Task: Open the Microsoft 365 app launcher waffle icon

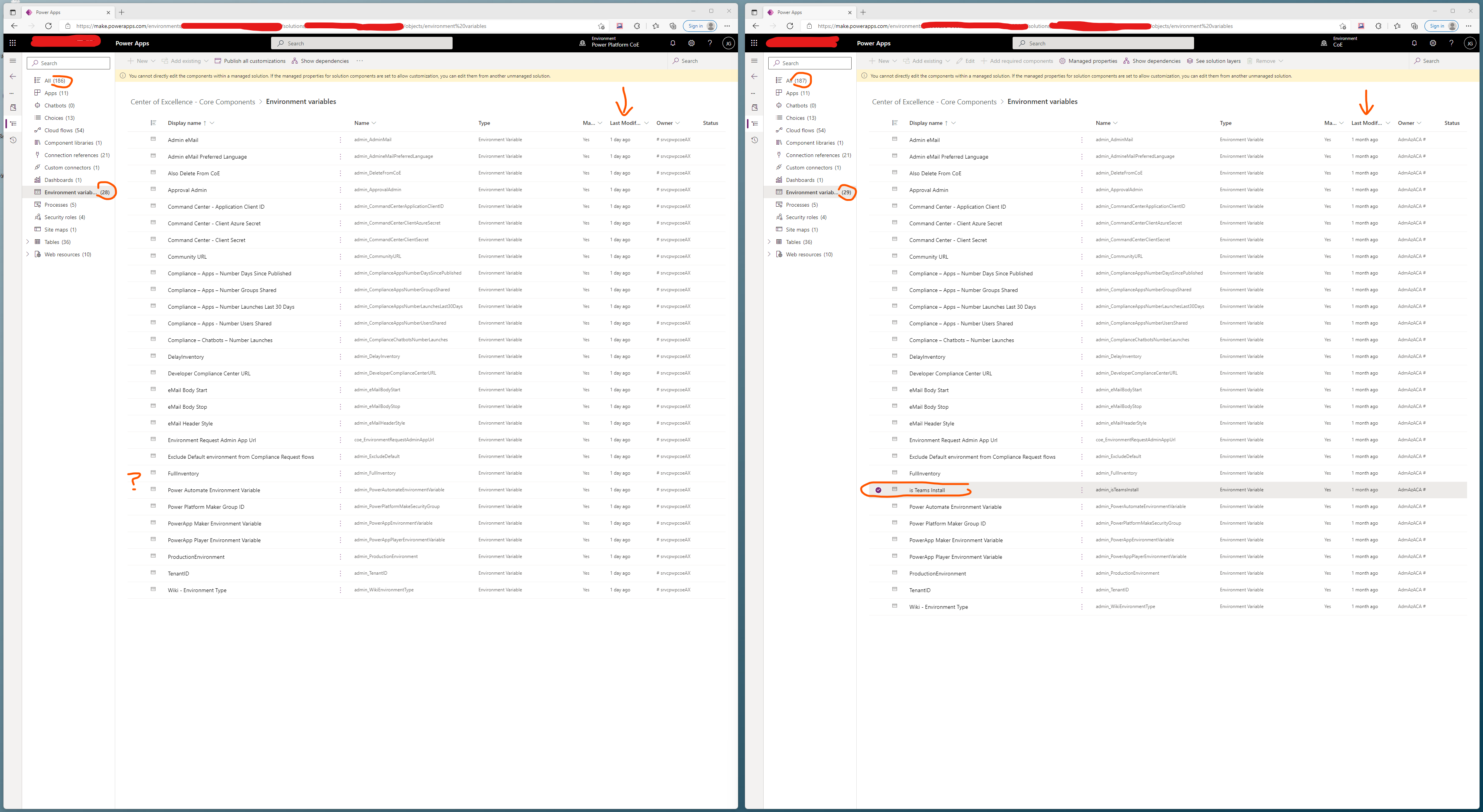Action: (12, 43)
